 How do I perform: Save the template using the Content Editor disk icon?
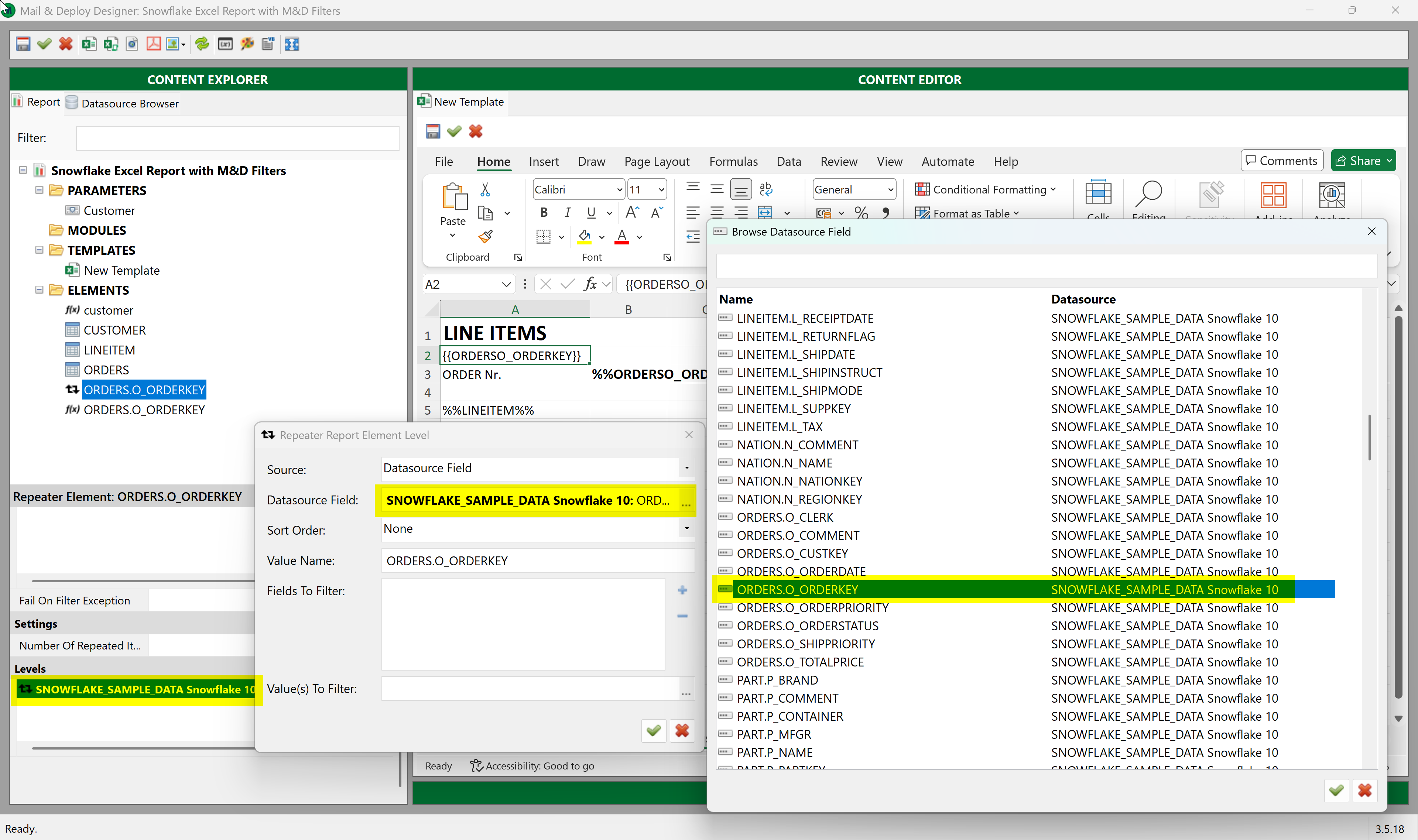[433, 131]
